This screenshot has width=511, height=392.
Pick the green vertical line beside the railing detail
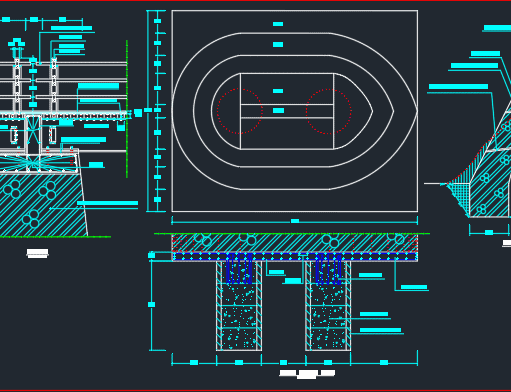pyautogui.click(x=127, y=109)
